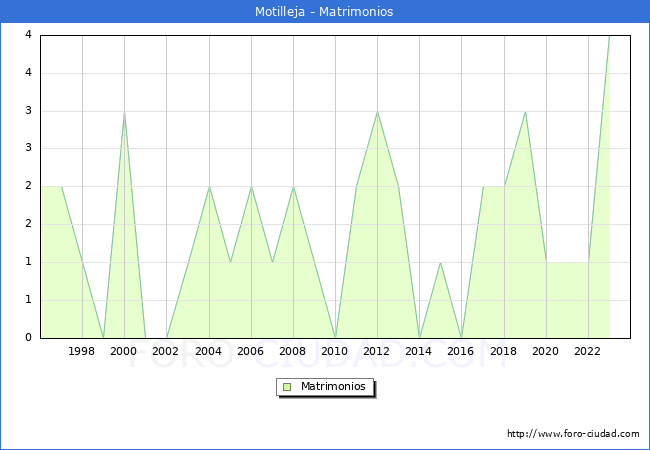The width and height of the screenshot is (650, 450).
Task: Click the 2004 x-axis label
Action: [209, 351]
